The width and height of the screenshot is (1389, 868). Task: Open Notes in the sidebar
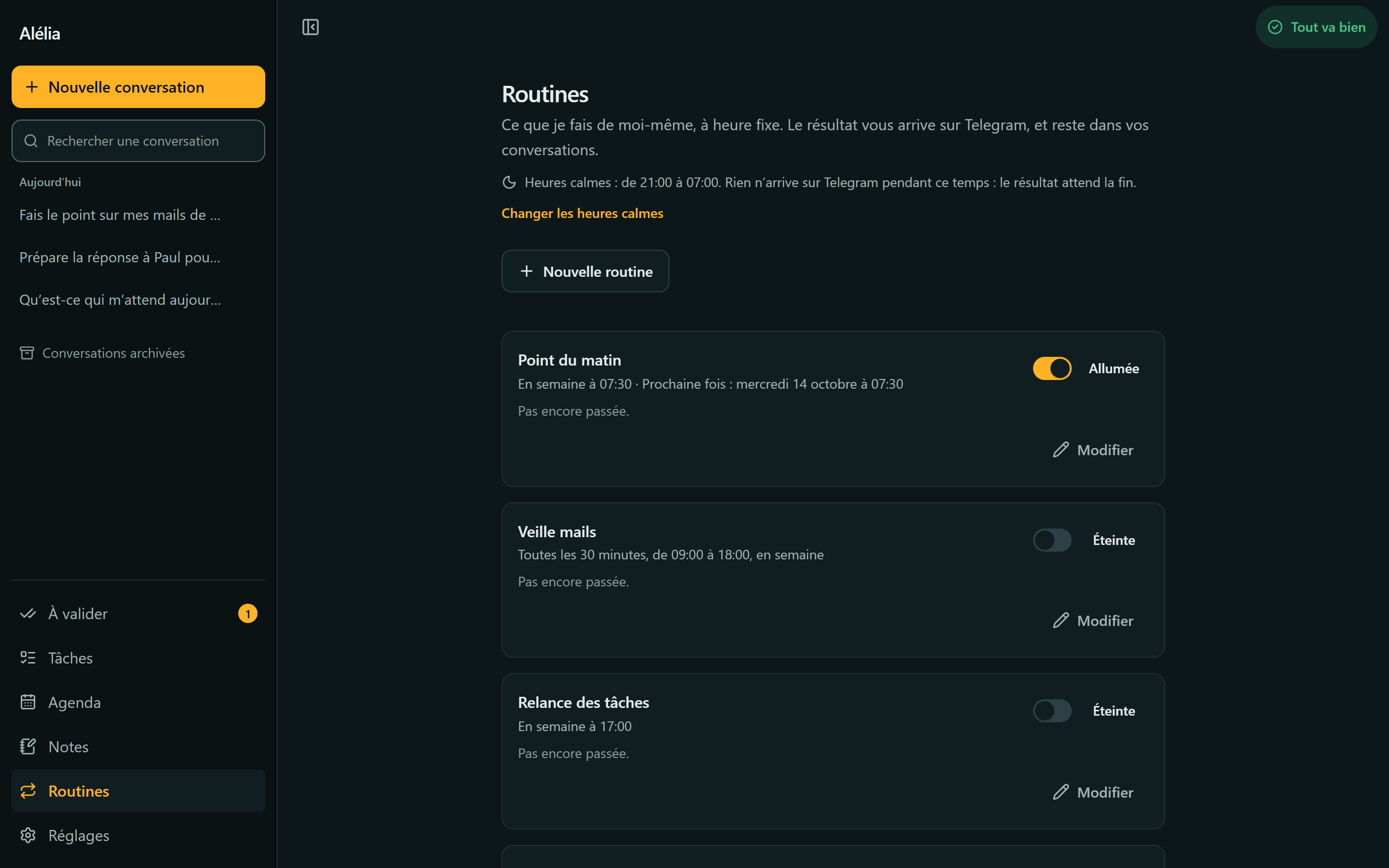(x=138, y=746)
